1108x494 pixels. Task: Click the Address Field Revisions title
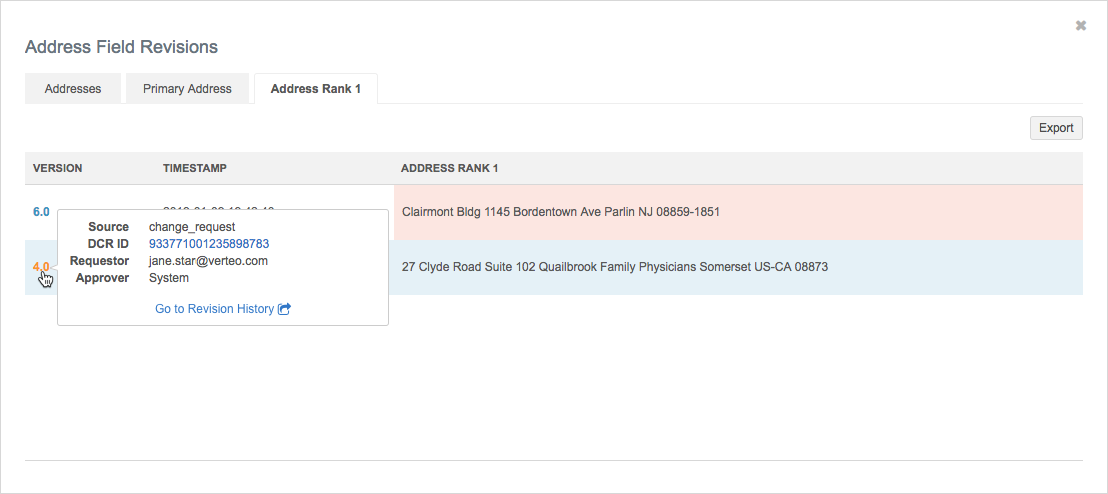121,47
